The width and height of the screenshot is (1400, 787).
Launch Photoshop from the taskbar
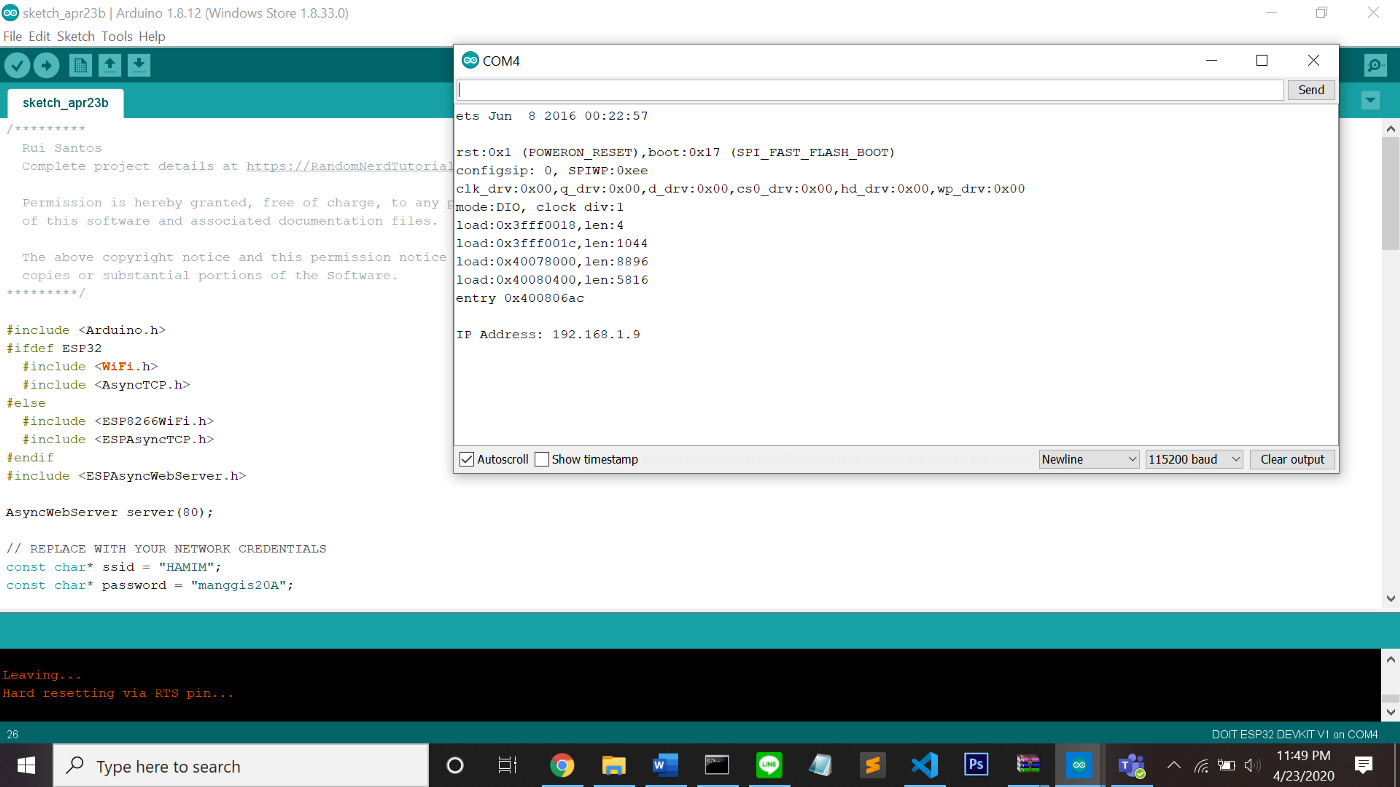pos(977,765)
